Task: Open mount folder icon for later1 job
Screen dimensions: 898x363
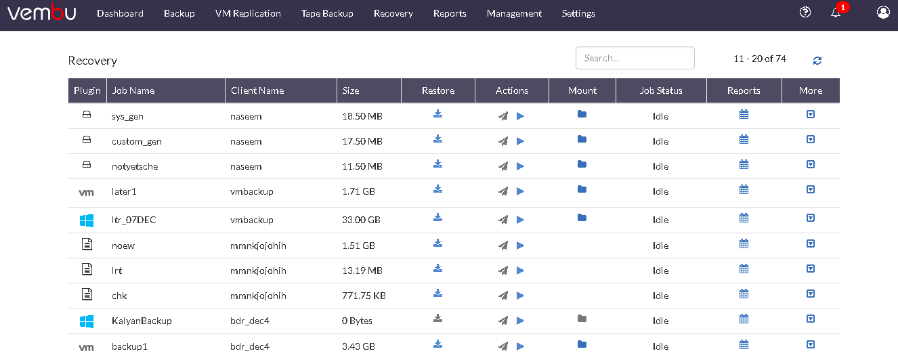Action: (582, 189)
